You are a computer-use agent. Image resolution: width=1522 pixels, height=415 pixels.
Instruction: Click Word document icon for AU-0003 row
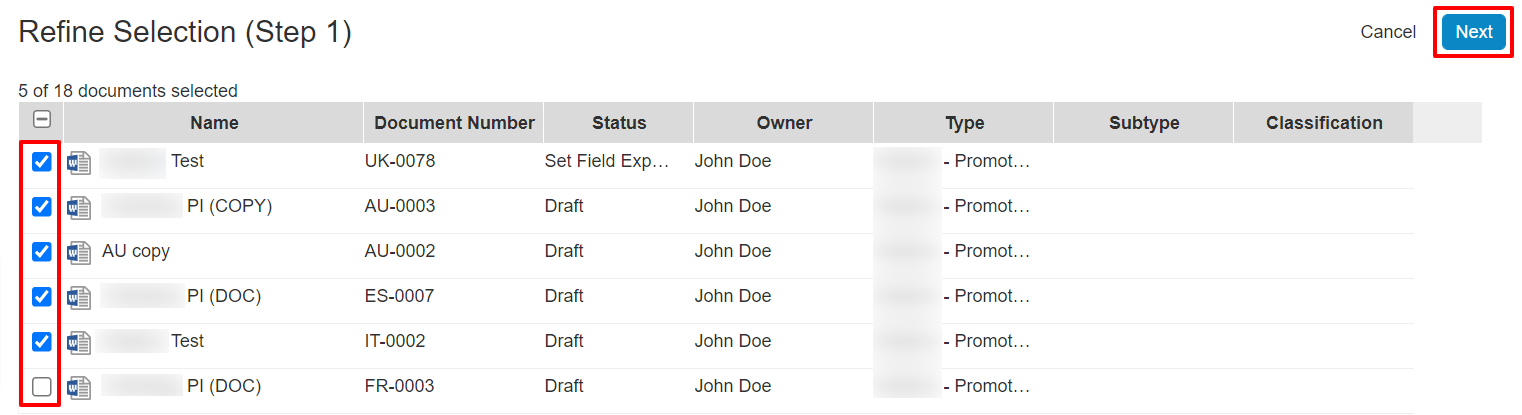(79, 207)
